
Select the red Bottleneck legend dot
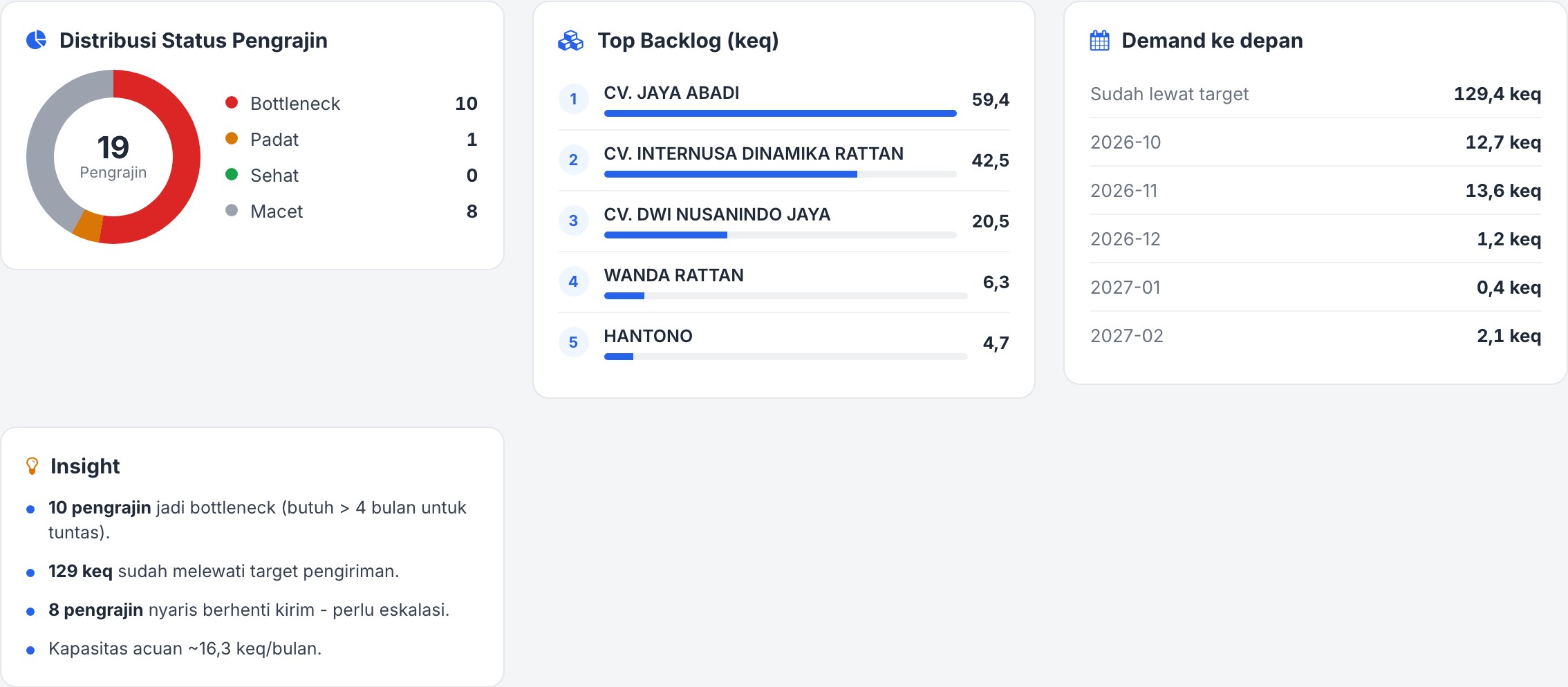click(x=232, y=103)
